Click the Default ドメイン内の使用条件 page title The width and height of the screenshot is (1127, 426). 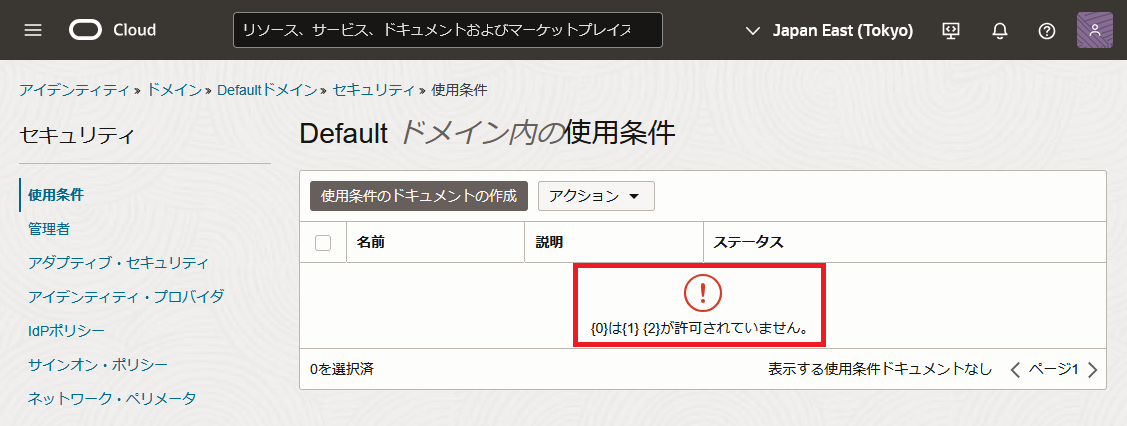click(x=487, y=134)
